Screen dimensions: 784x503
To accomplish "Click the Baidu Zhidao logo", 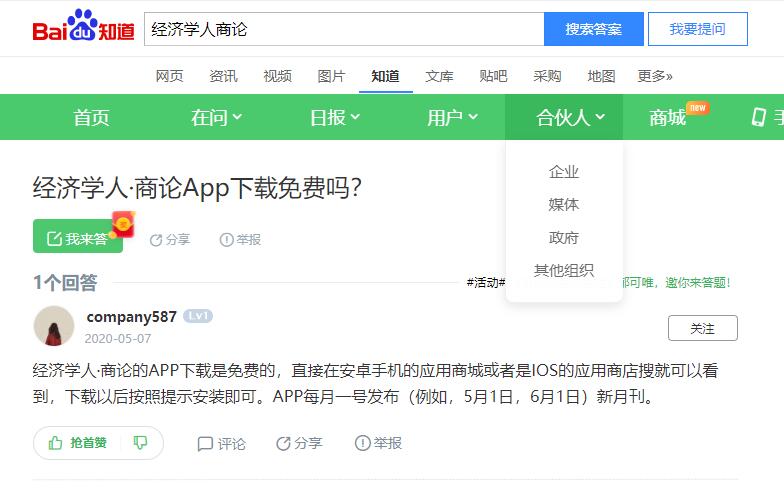I will pyautogui.click(x=83, y=28).
